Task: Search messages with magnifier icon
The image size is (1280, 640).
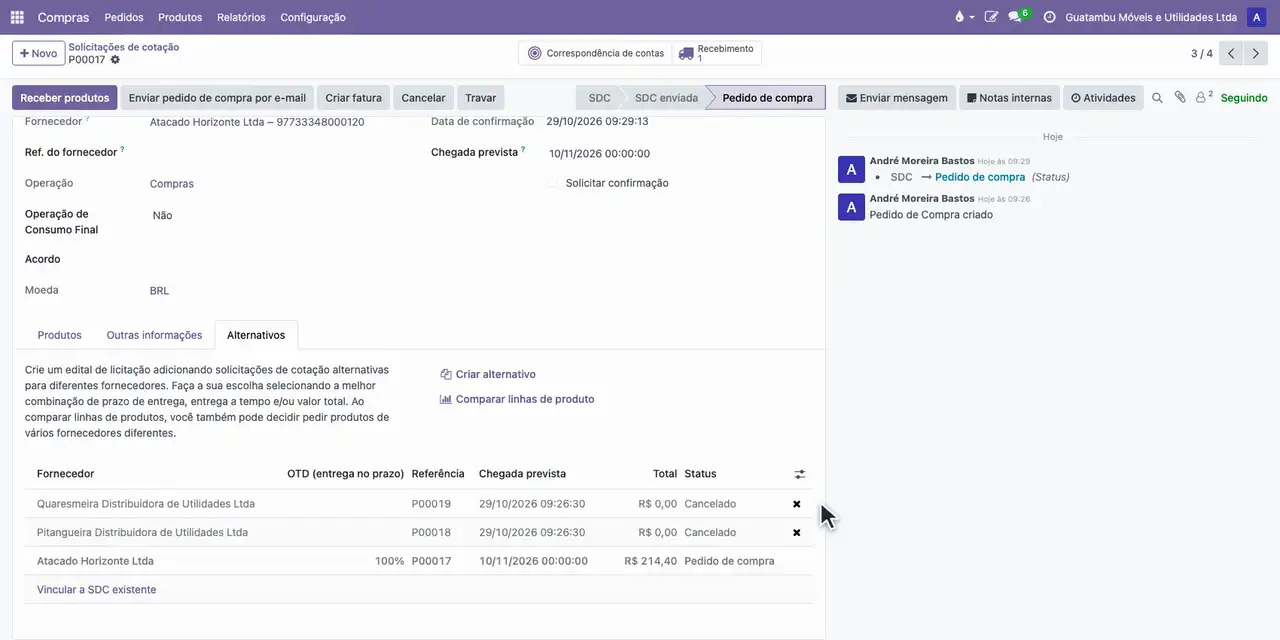Action: (x=1157, y=98)
